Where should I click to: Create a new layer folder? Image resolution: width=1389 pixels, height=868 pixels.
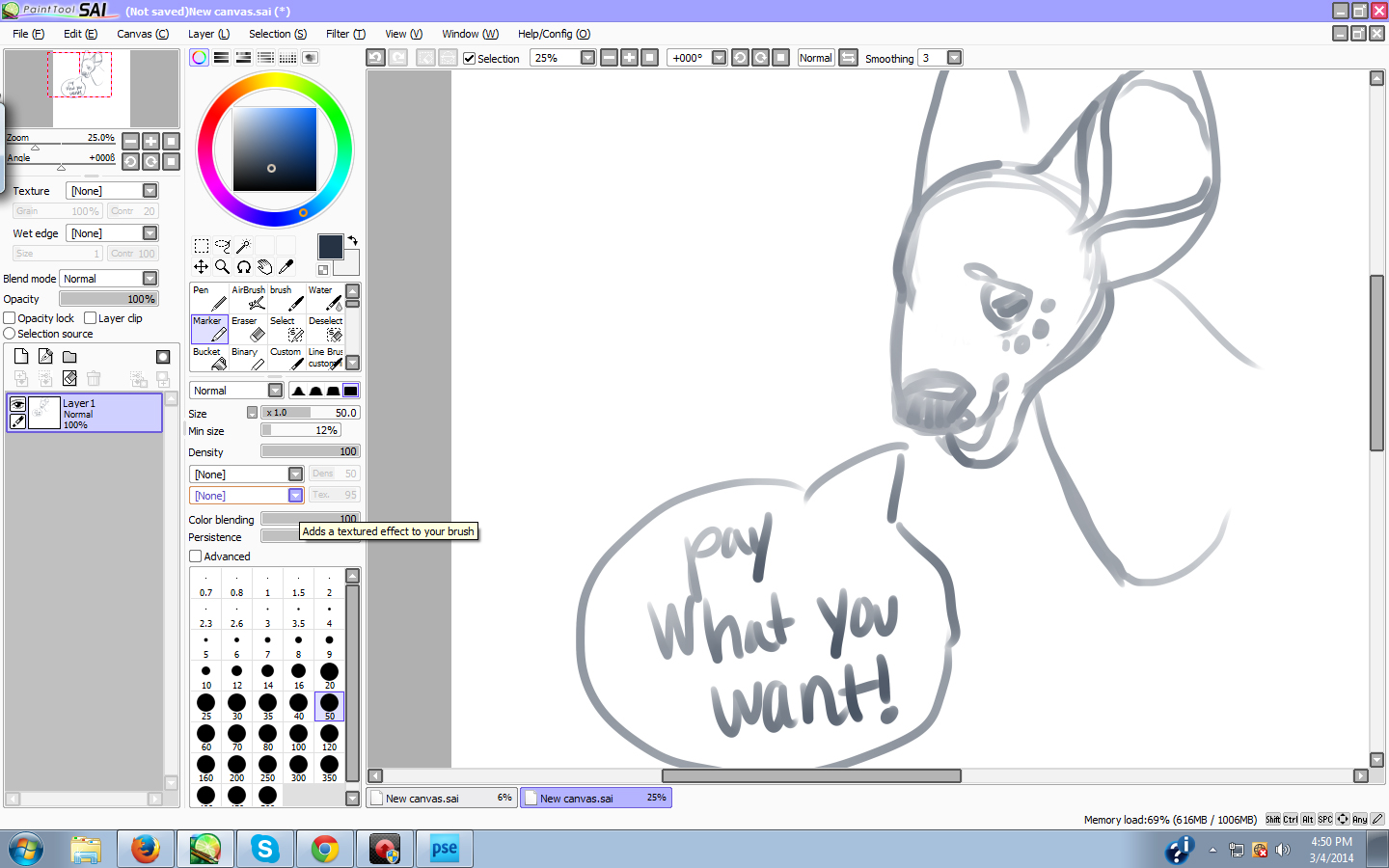pos(69,356)
